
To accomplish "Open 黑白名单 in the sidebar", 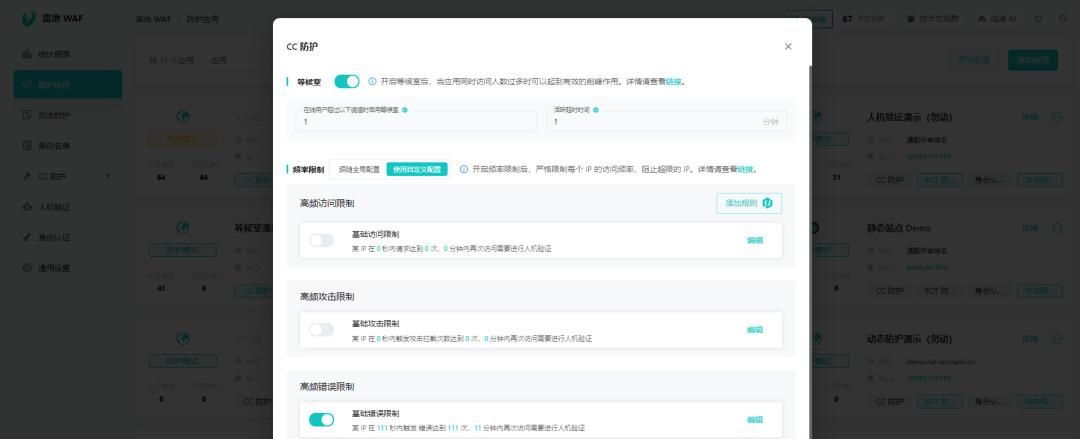I will click(68, 145).
